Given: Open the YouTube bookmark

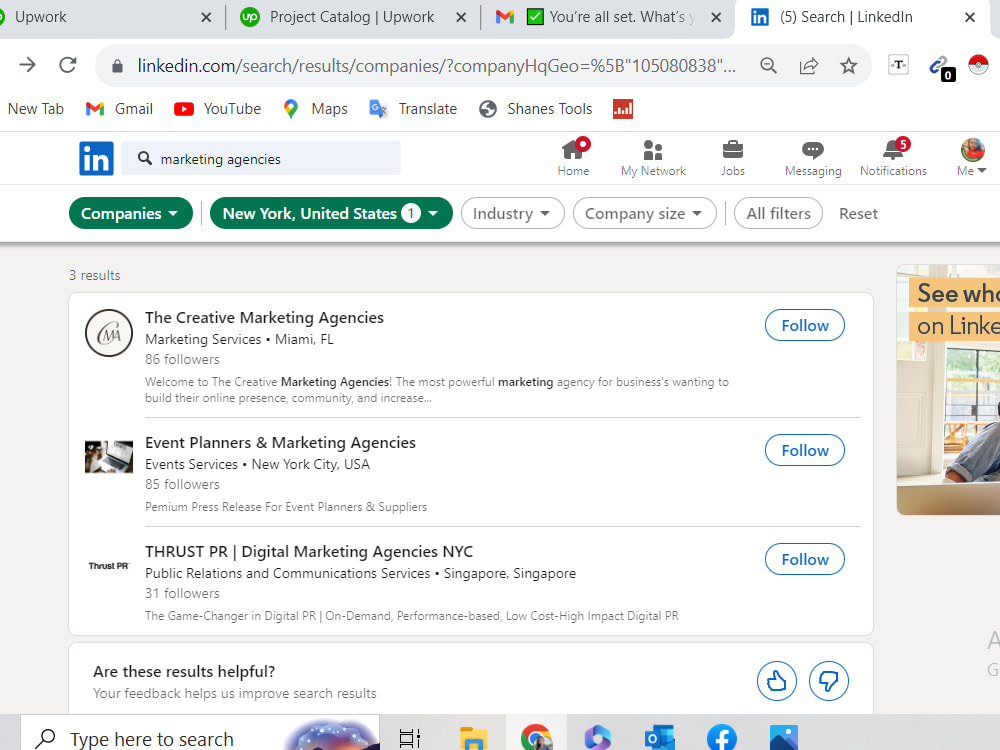Looking at the screenshot, I should tap(217, 109).
